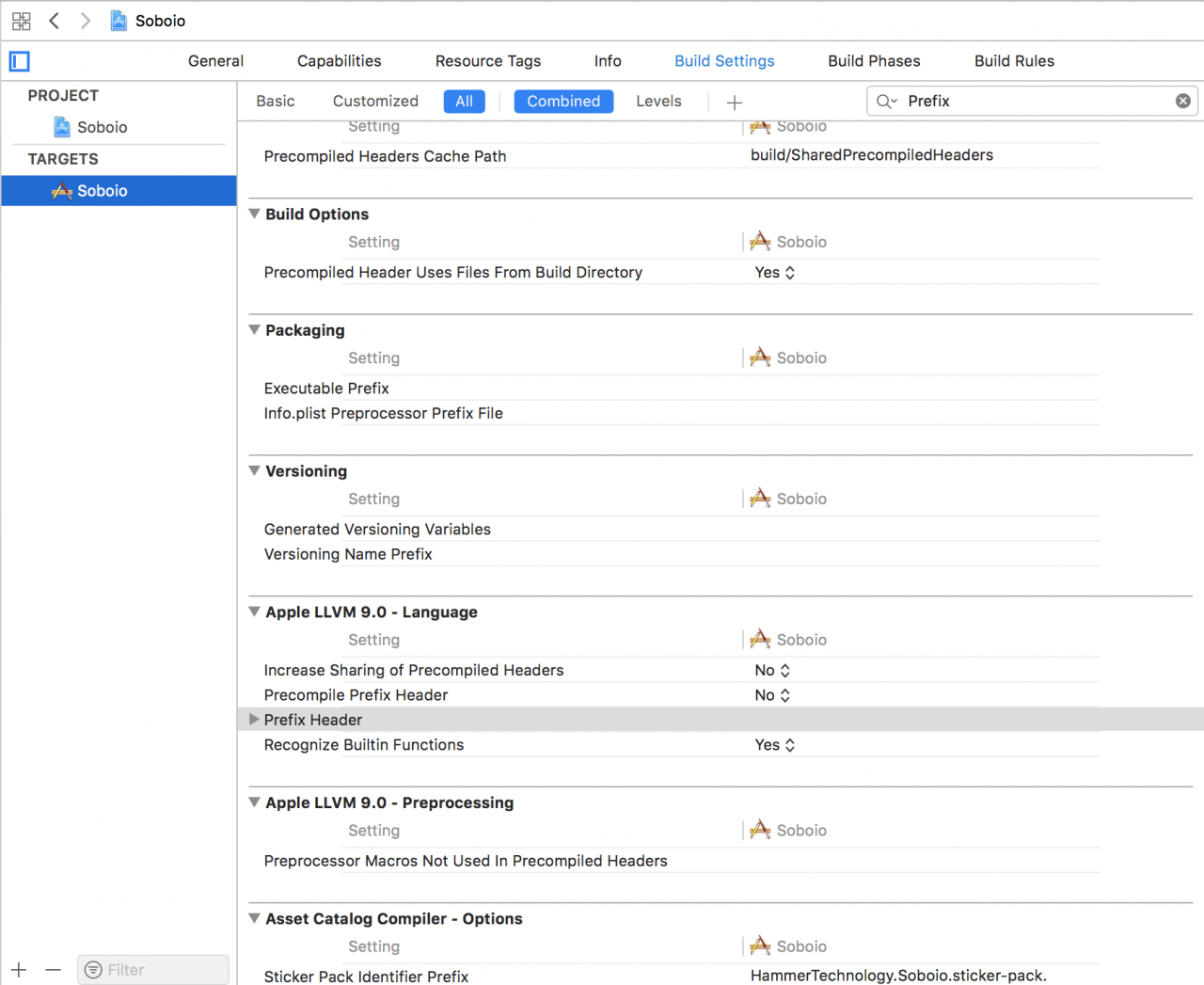Select Preprocessor Macros Not Used In Precompiled Headers
The width and height of the screenshot is (1204, 985).
tap(466, 861)
